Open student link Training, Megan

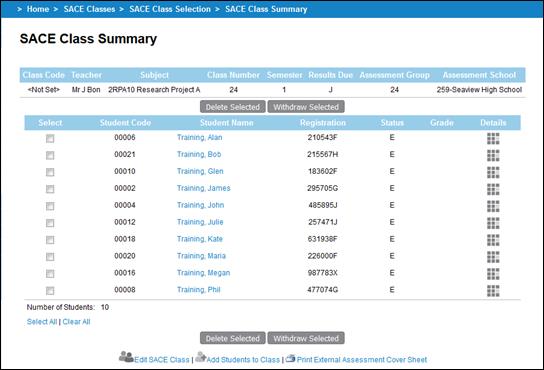coord(204,273)
